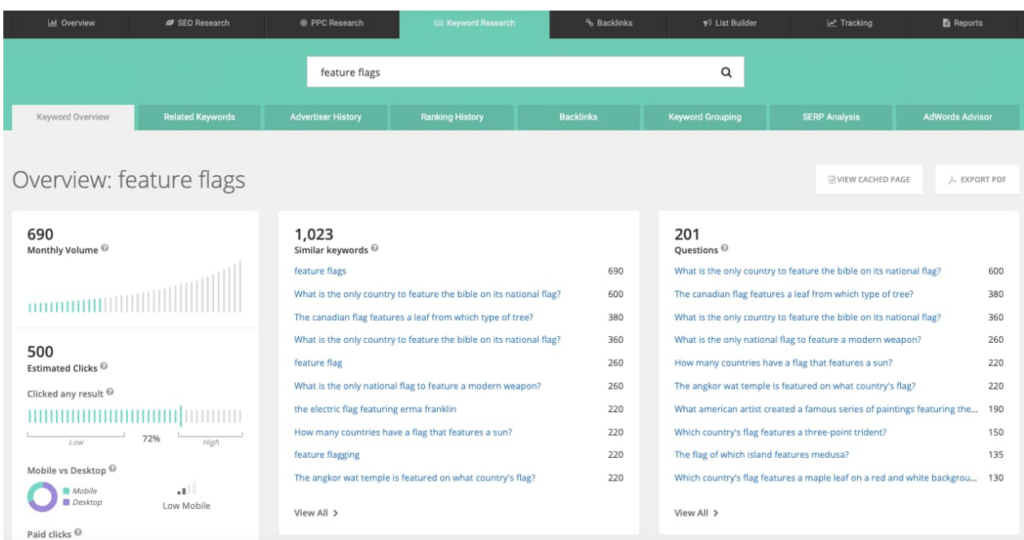
Task: Switch to Ranking History sub-tab
Action: (452, 118)
